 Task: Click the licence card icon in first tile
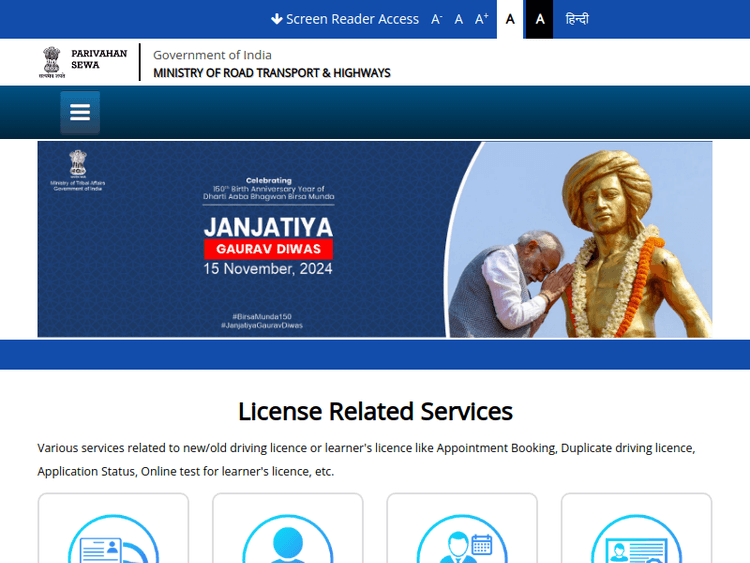click(112, 543)
